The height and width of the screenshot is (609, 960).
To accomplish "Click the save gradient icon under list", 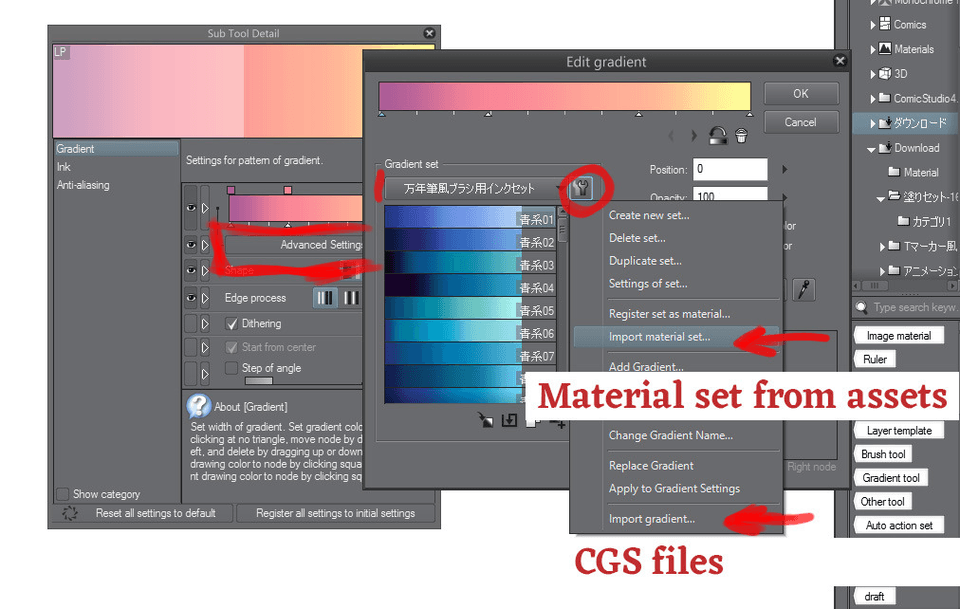I will [509, 420].
